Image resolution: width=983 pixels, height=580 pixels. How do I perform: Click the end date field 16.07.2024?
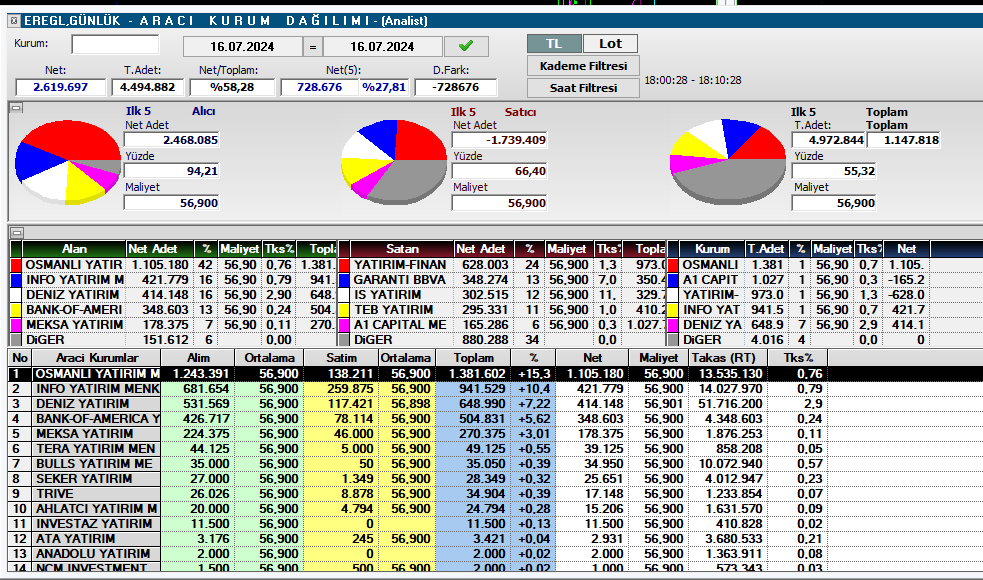tap(382, 47)
